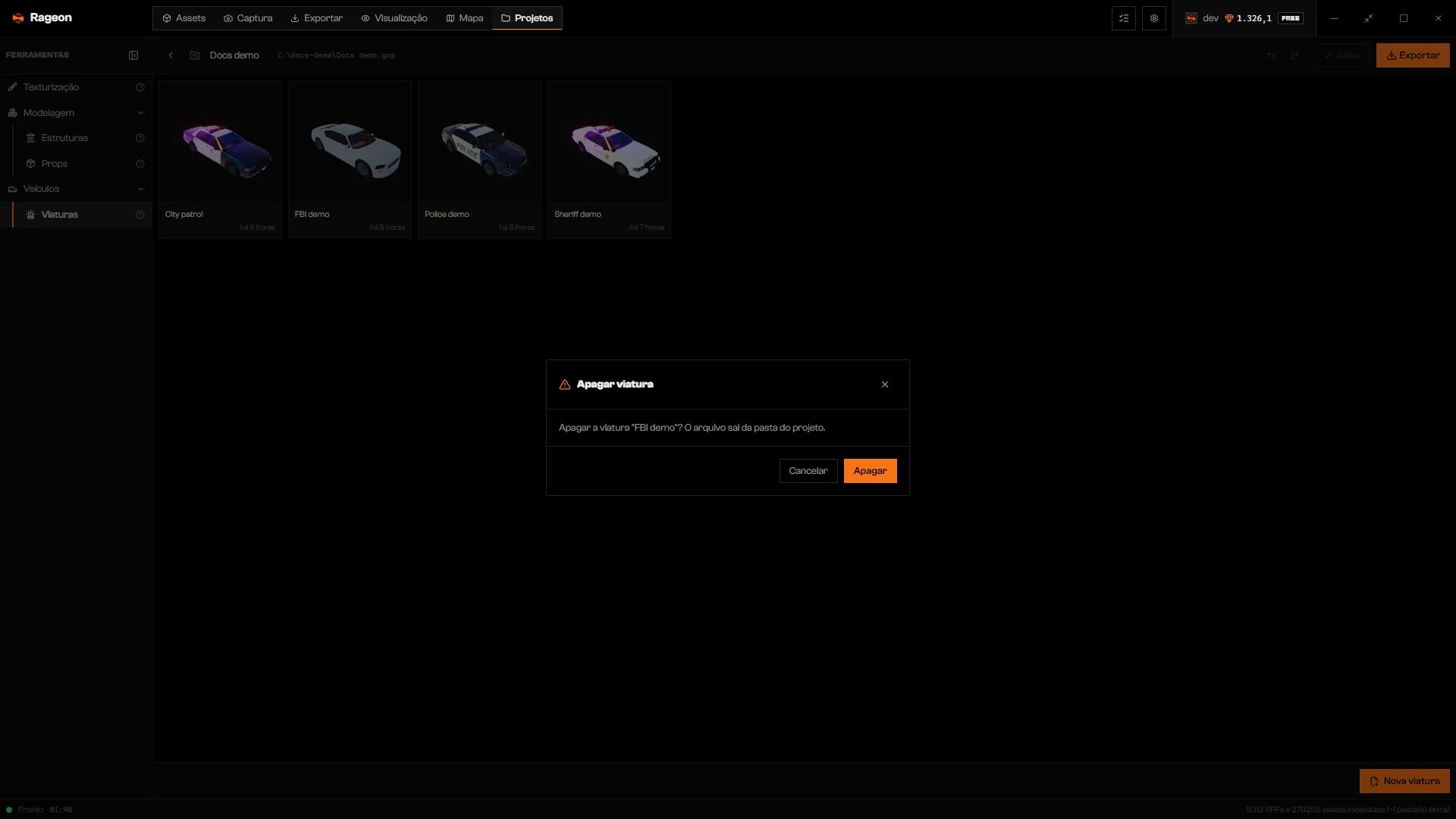
Task: Click the Rageon logo
Action: point(42,17)
